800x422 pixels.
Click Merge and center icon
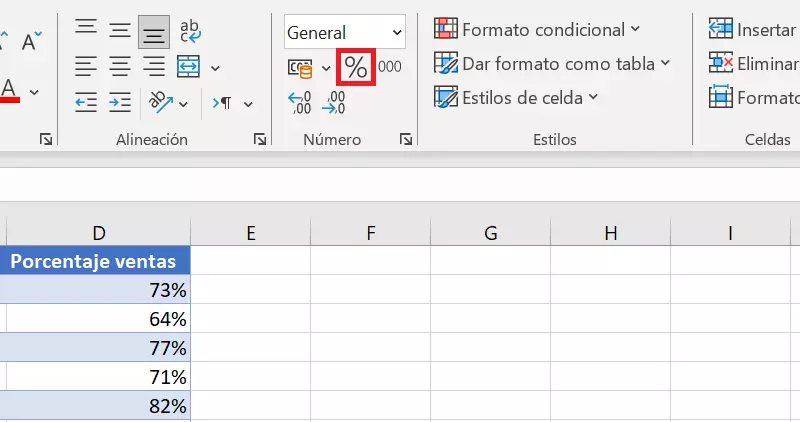(x=188, y=67)
